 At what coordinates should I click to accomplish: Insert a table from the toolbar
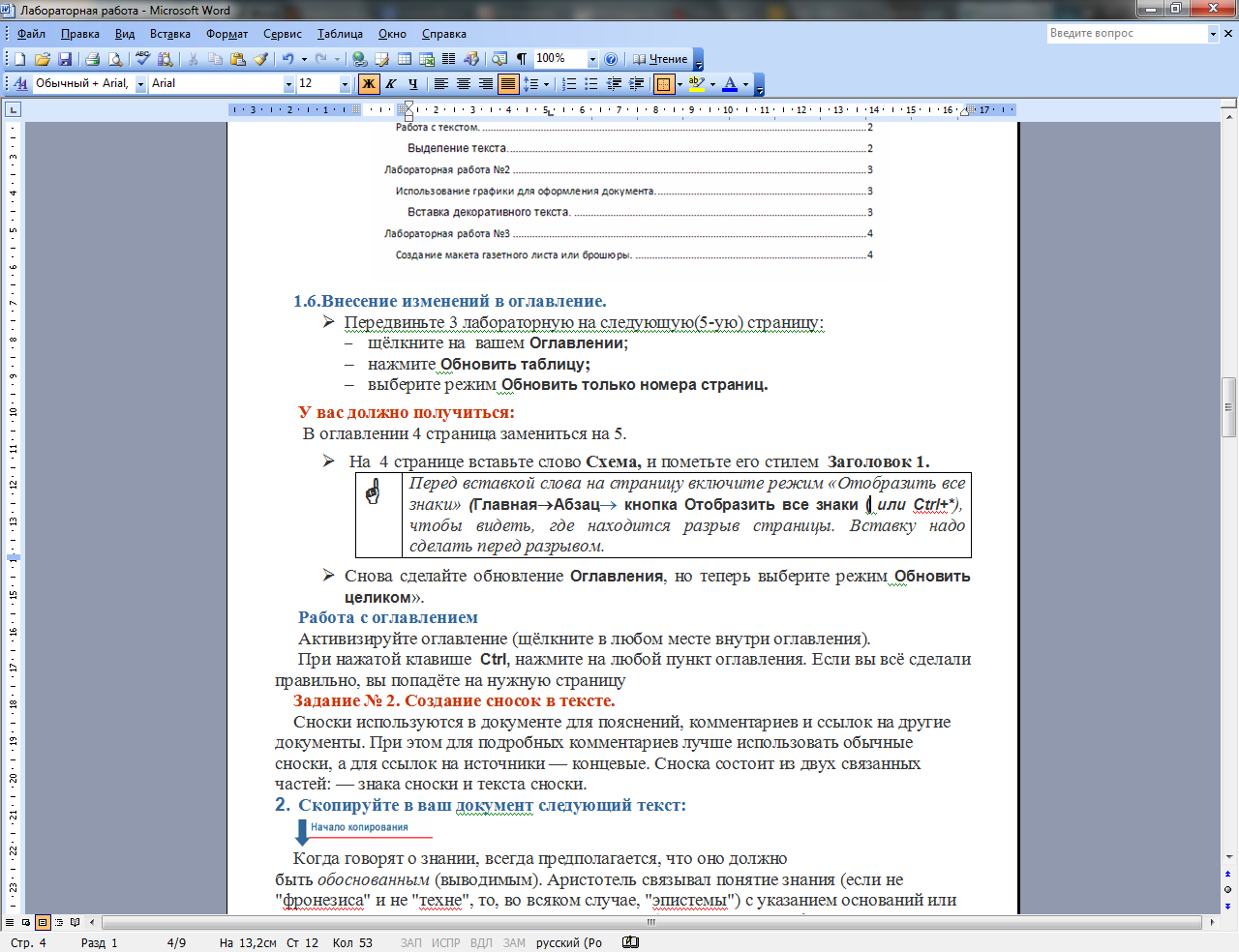point(405,59)
